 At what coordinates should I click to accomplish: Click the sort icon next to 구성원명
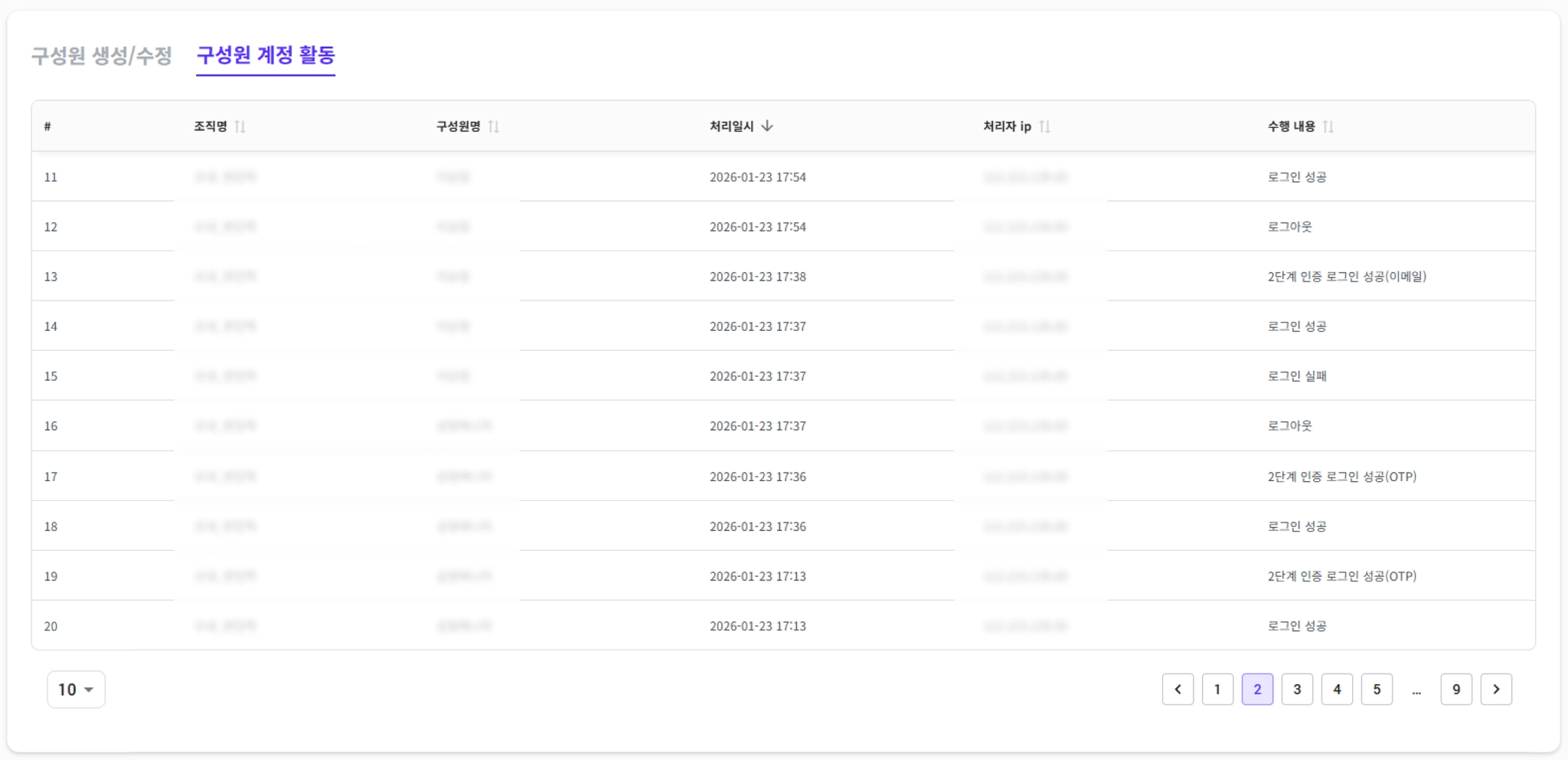[493, 126]
